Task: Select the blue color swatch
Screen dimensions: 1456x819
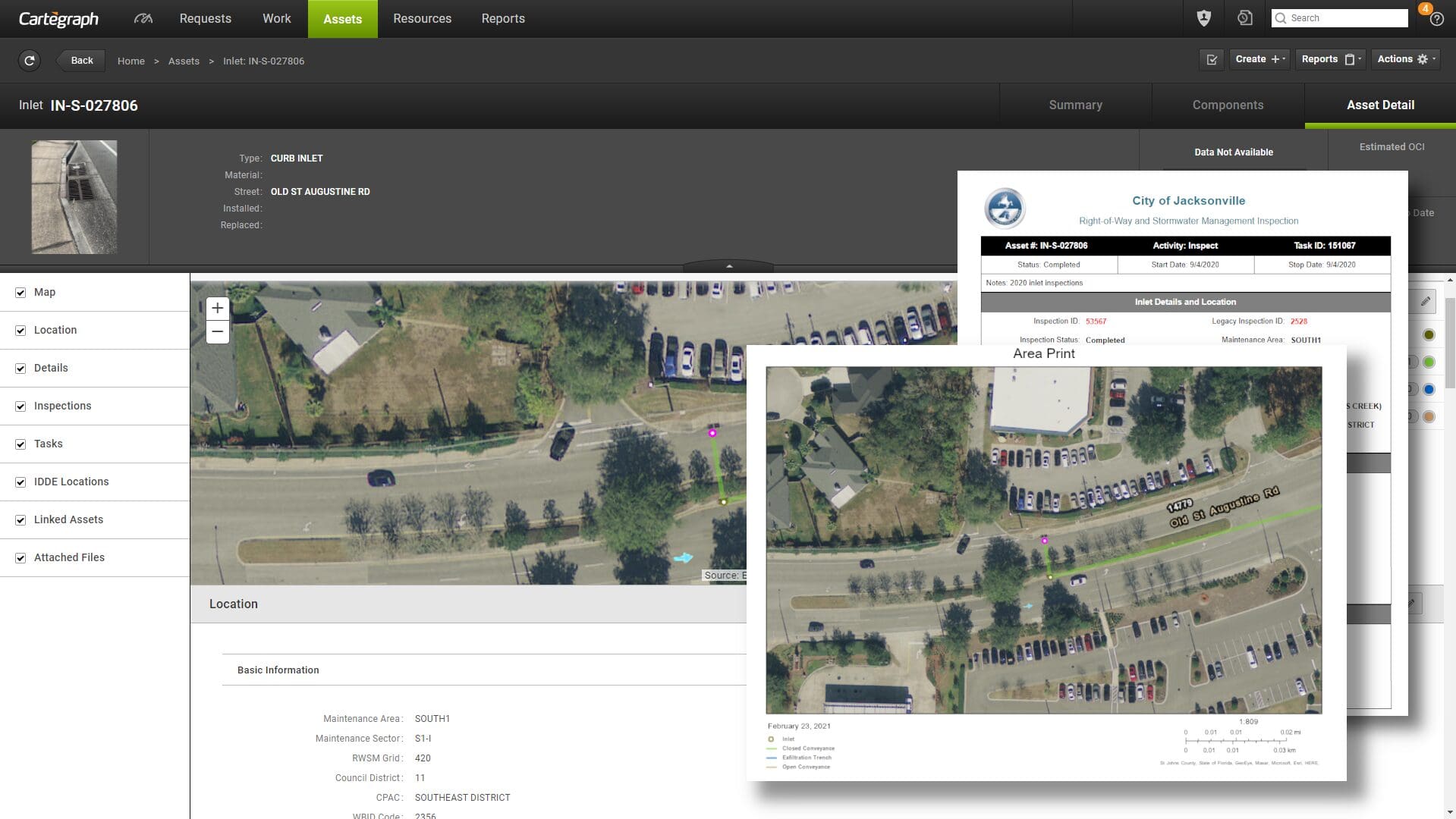Action: tap(1429, 389)
